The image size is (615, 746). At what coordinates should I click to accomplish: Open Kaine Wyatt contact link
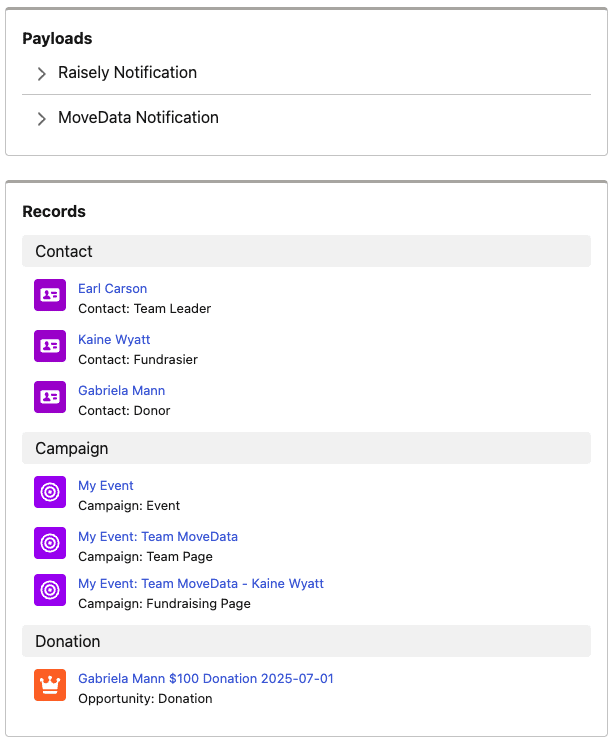(x=114, y=339)
